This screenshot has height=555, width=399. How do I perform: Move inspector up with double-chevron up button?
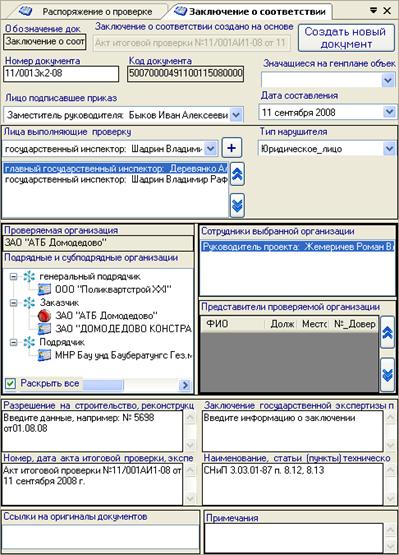(x=237, y=174)
